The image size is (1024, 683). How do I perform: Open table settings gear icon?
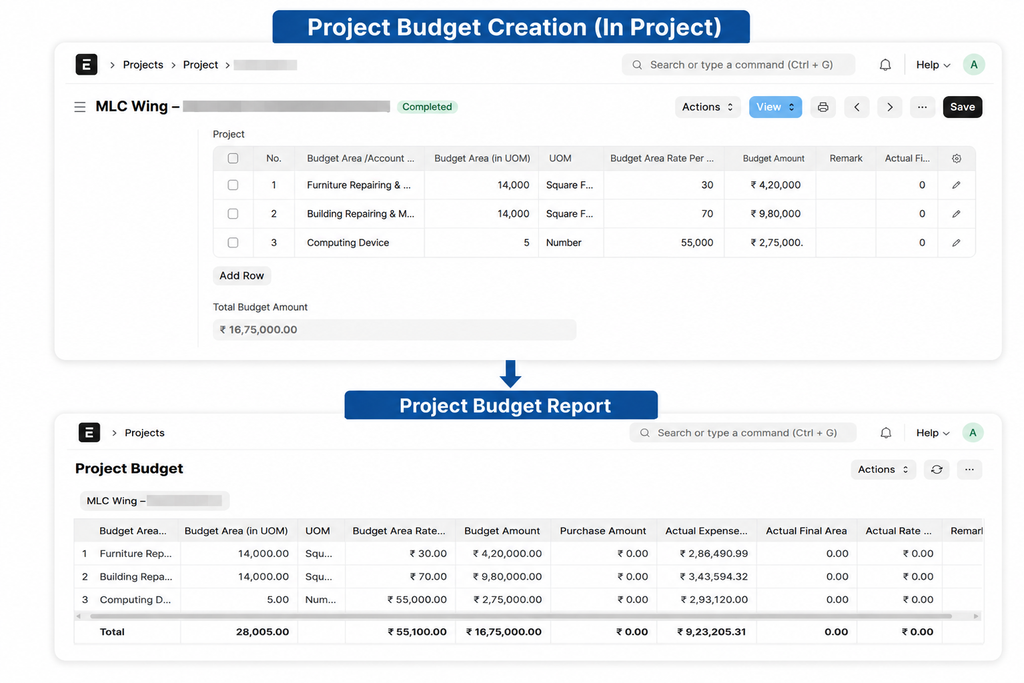pos(956,159)
